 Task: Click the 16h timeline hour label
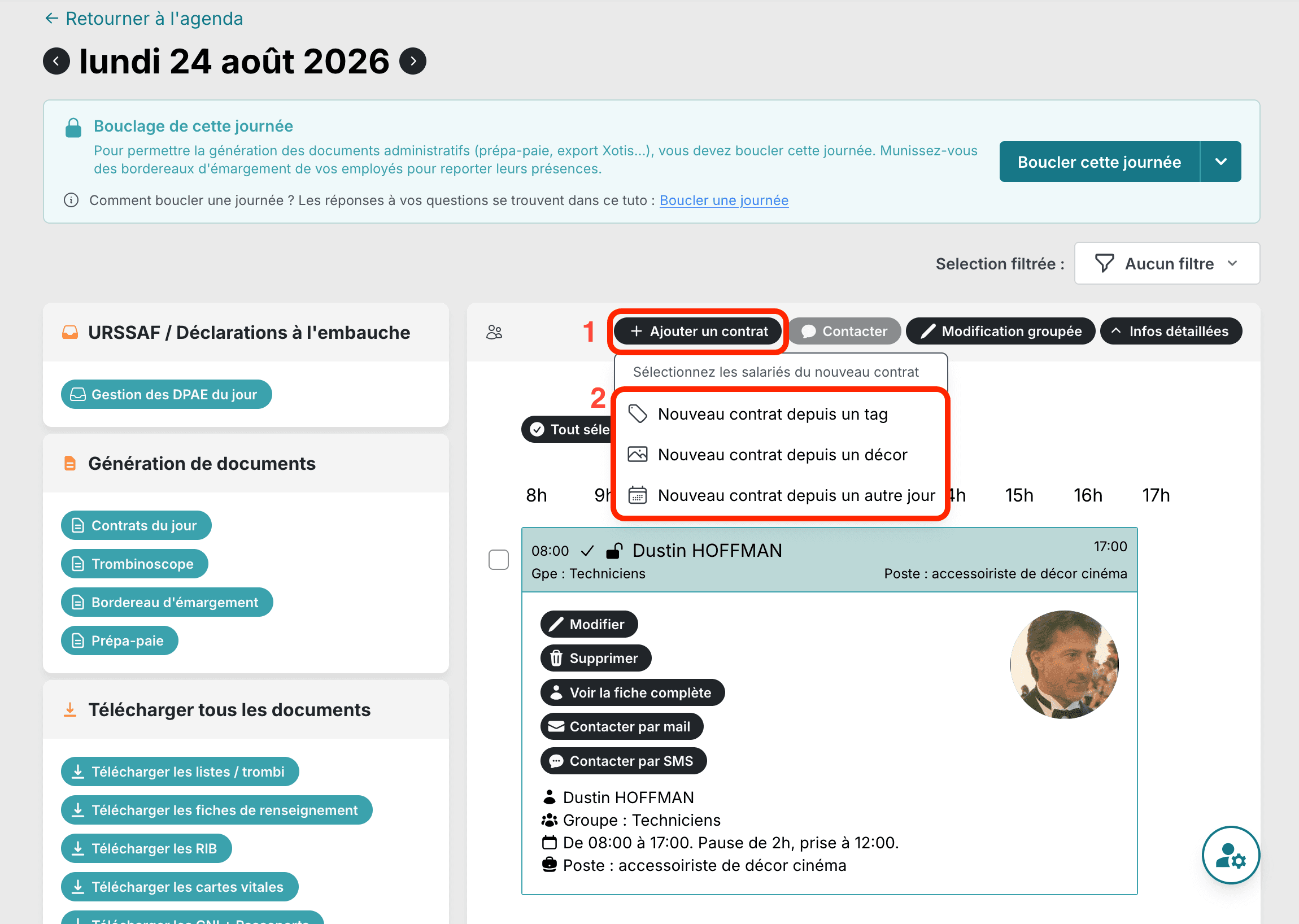1087,495
